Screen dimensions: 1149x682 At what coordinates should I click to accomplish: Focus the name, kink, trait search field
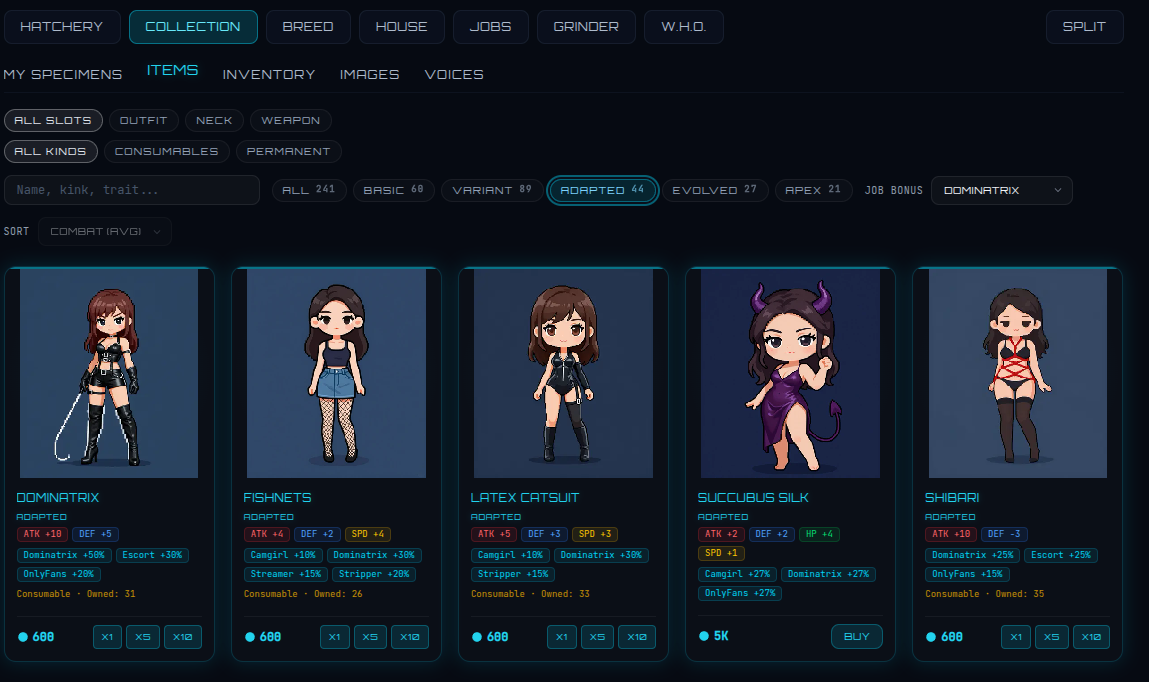pos(132,190)
